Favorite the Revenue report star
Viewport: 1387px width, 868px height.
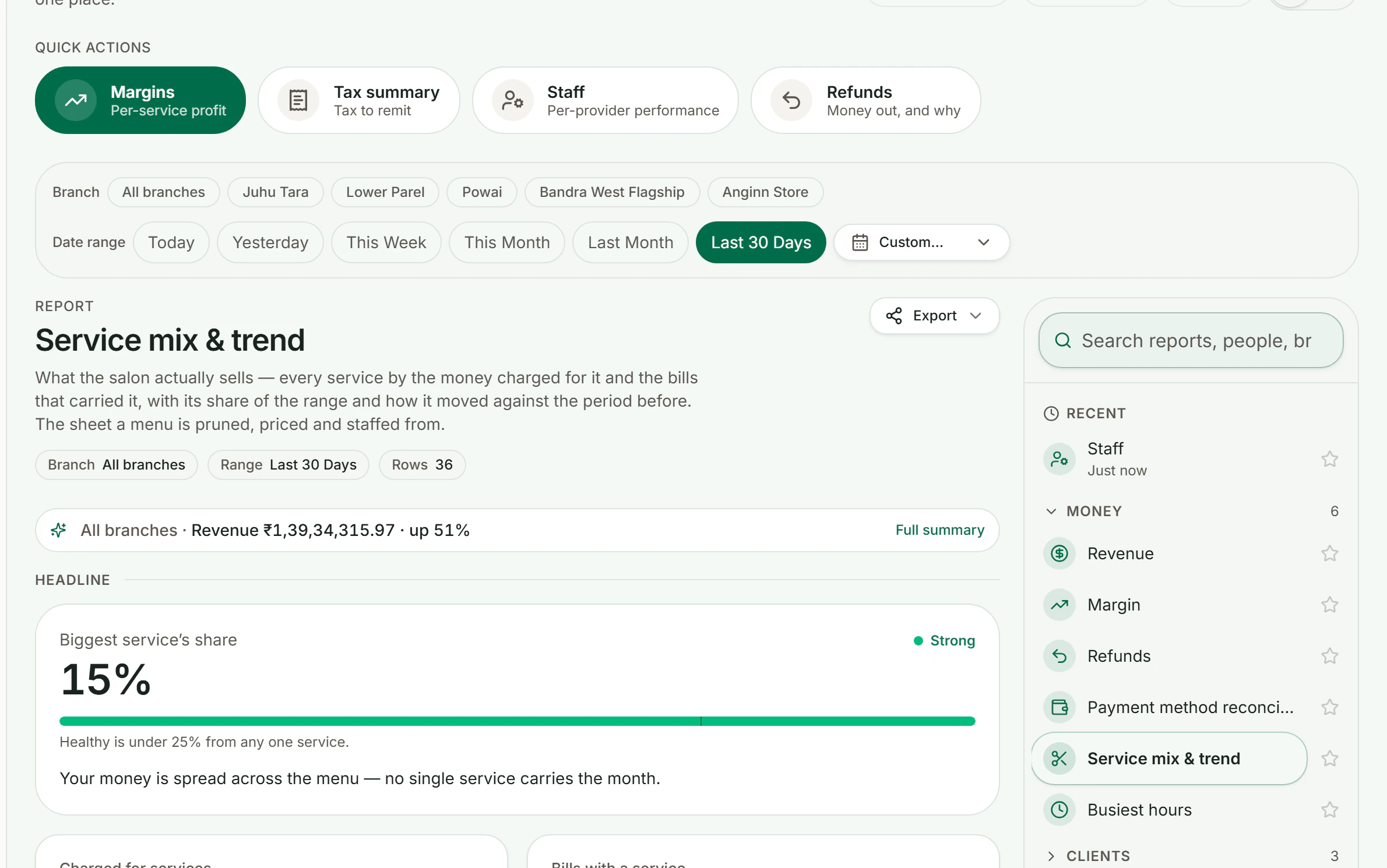pos(1329,553)
